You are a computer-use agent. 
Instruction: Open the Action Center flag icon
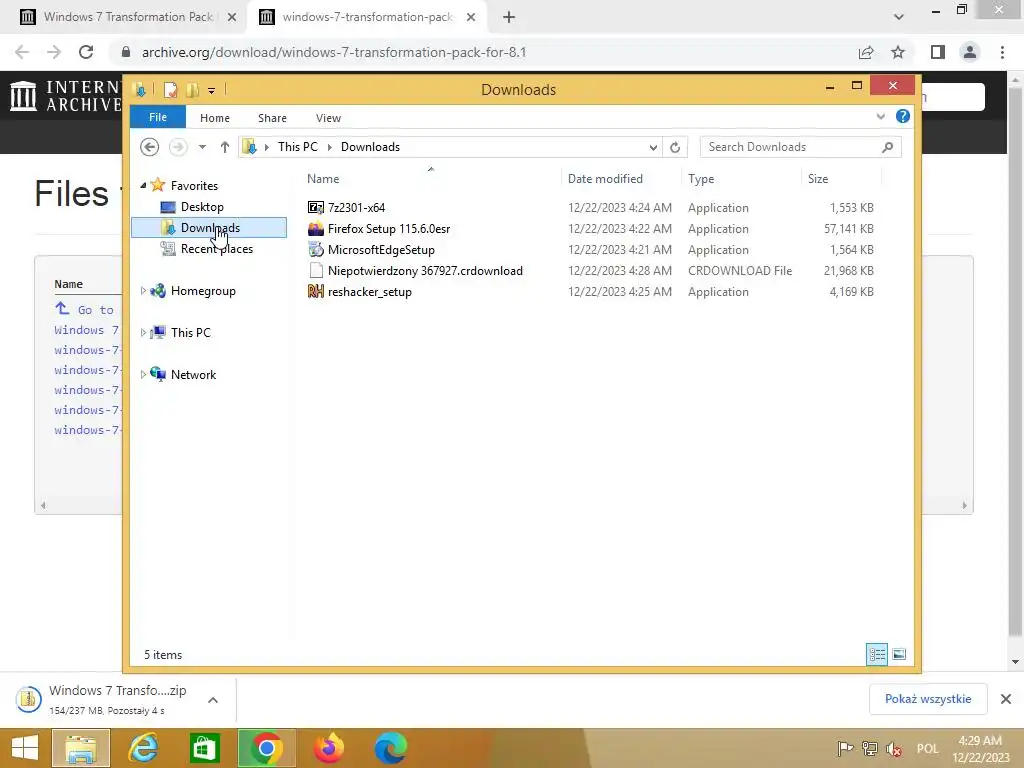pos(845,748)
